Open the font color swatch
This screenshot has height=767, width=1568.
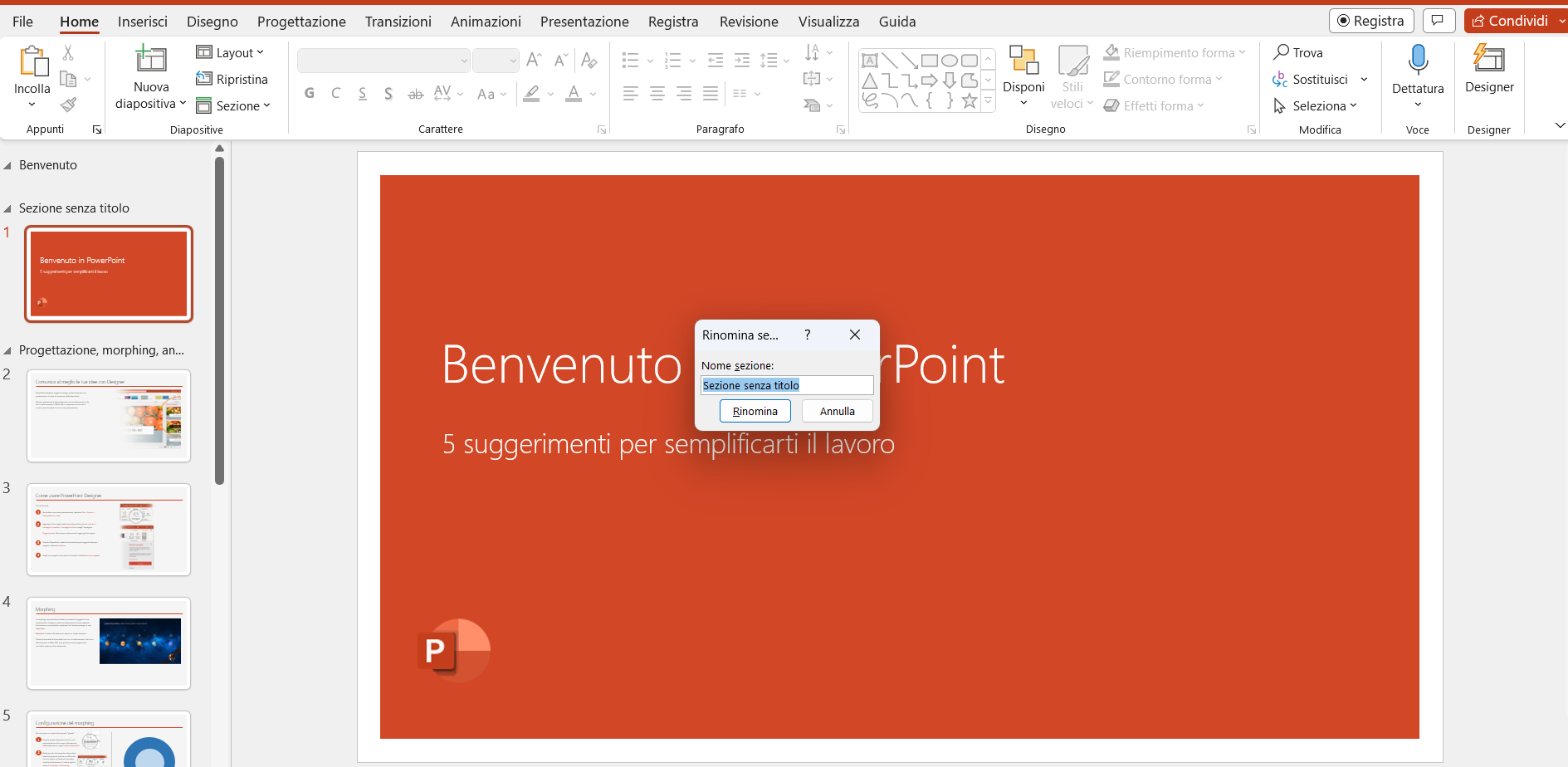click(574, 94)
